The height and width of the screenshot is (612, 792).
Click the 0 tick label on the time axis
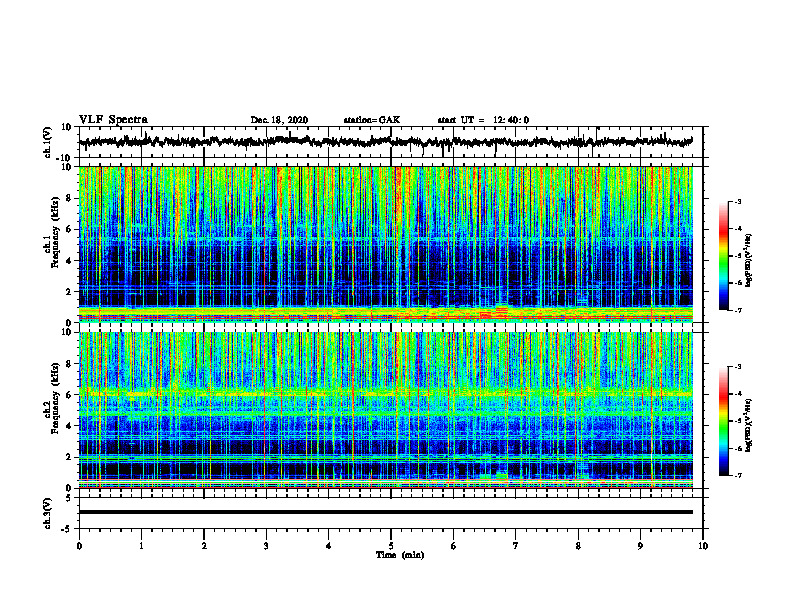point(79,546)
